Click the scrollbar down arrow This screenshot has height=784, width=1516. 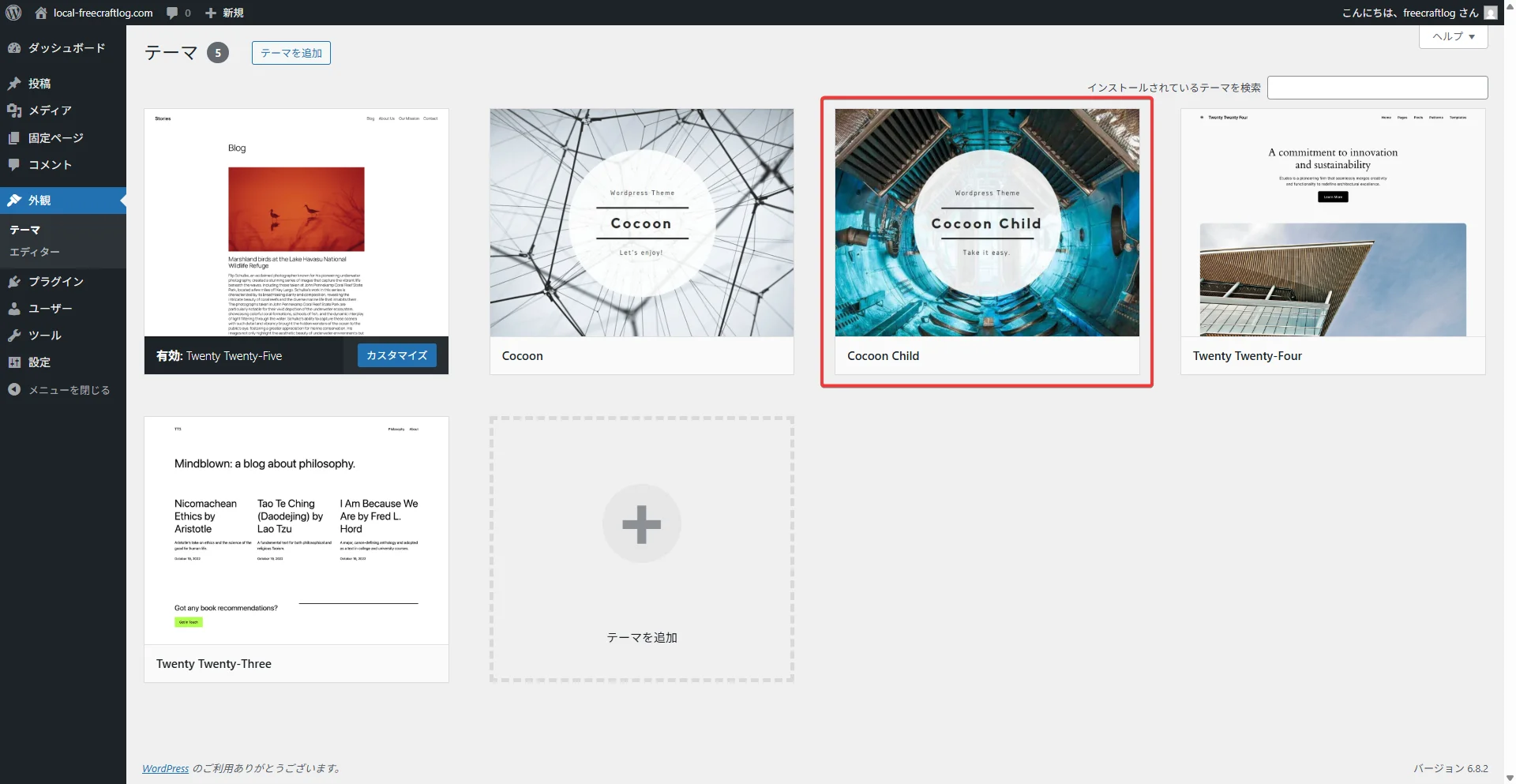(x=1510, y=778)
